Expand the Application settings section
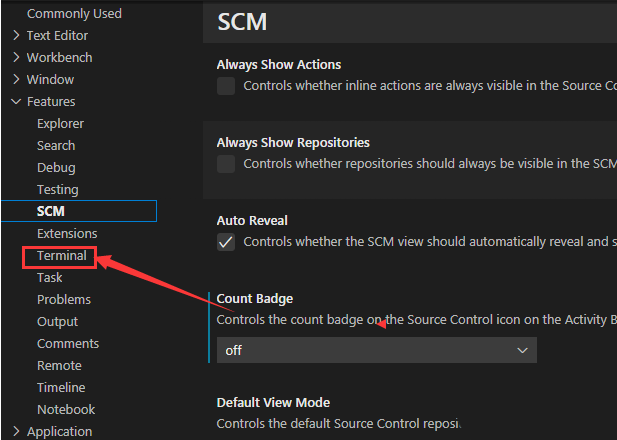 [16, 432]
